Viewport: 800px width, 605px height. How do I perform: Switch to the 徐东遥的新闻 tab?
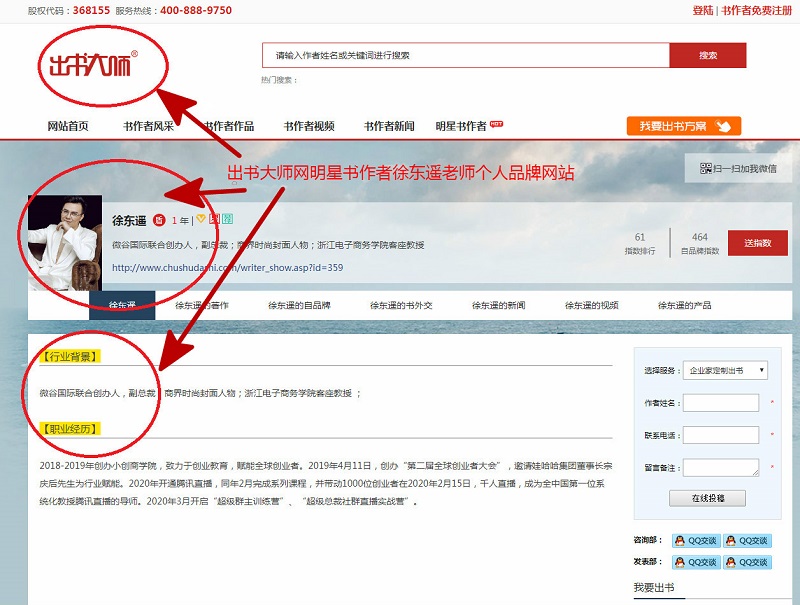[x=498, y=305]
